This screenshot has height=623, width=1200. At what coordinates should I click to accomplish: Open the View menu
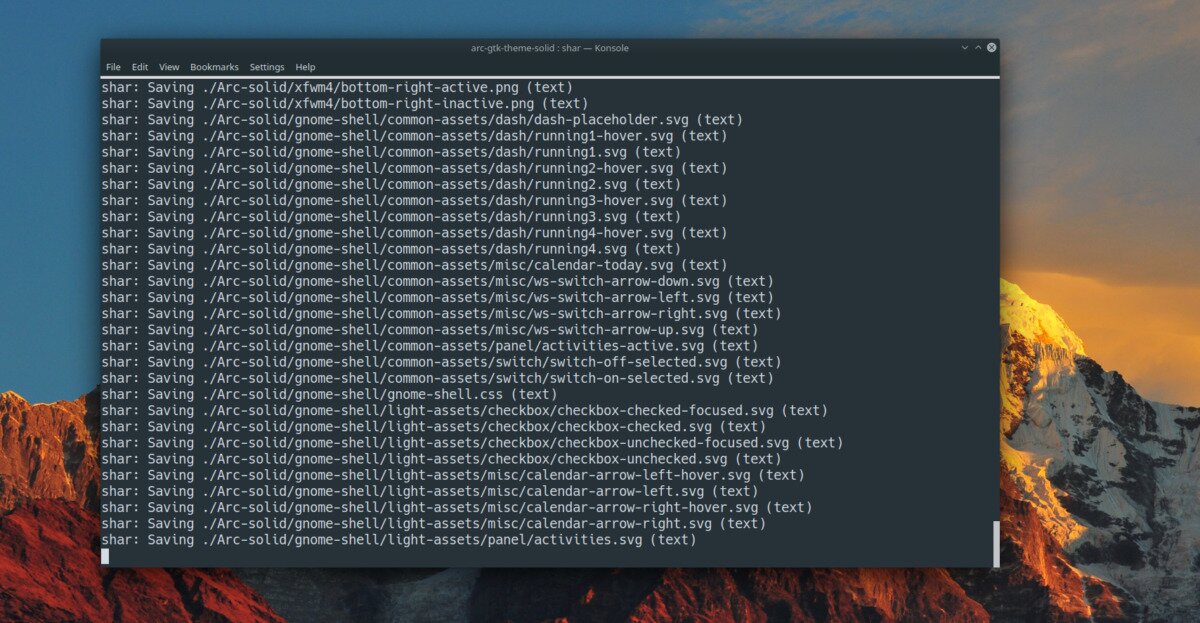(169, 67)
